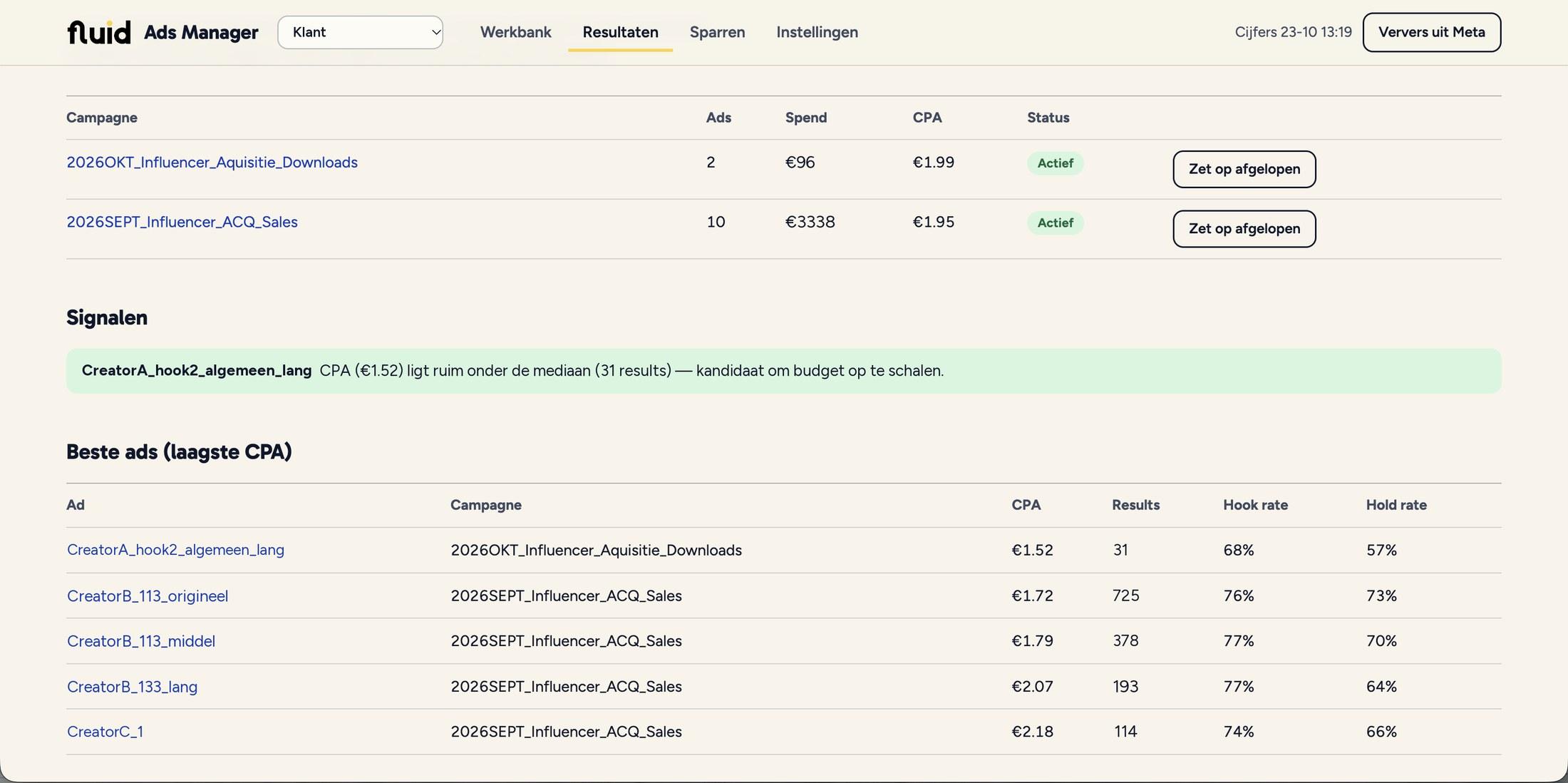Click the Spend column header
The image size is (1568, 783).
coord(805,118)
